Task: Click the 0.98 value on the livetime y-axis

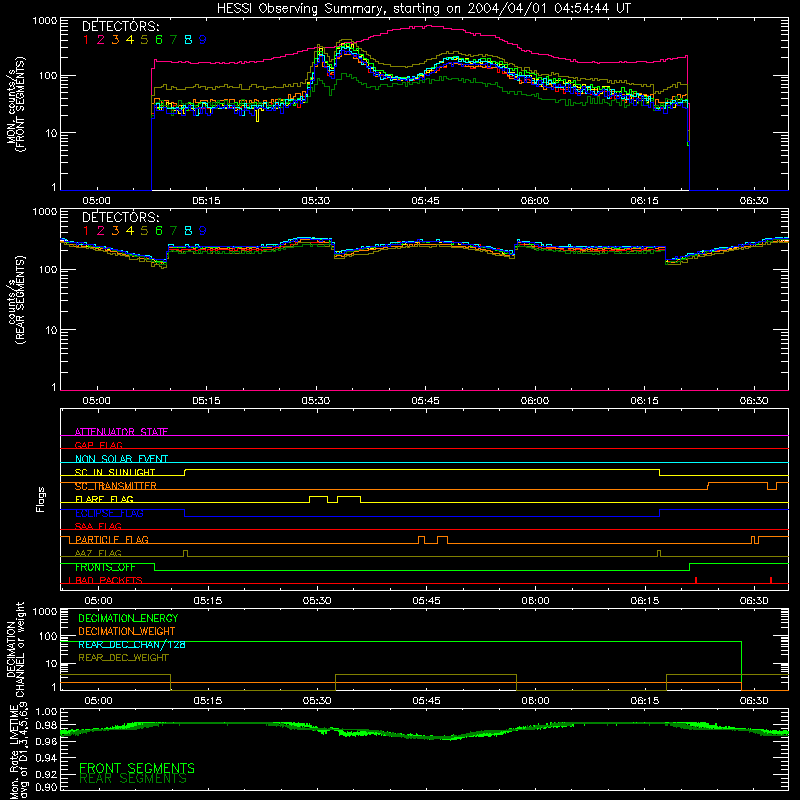Action: [x=46, y=726]
